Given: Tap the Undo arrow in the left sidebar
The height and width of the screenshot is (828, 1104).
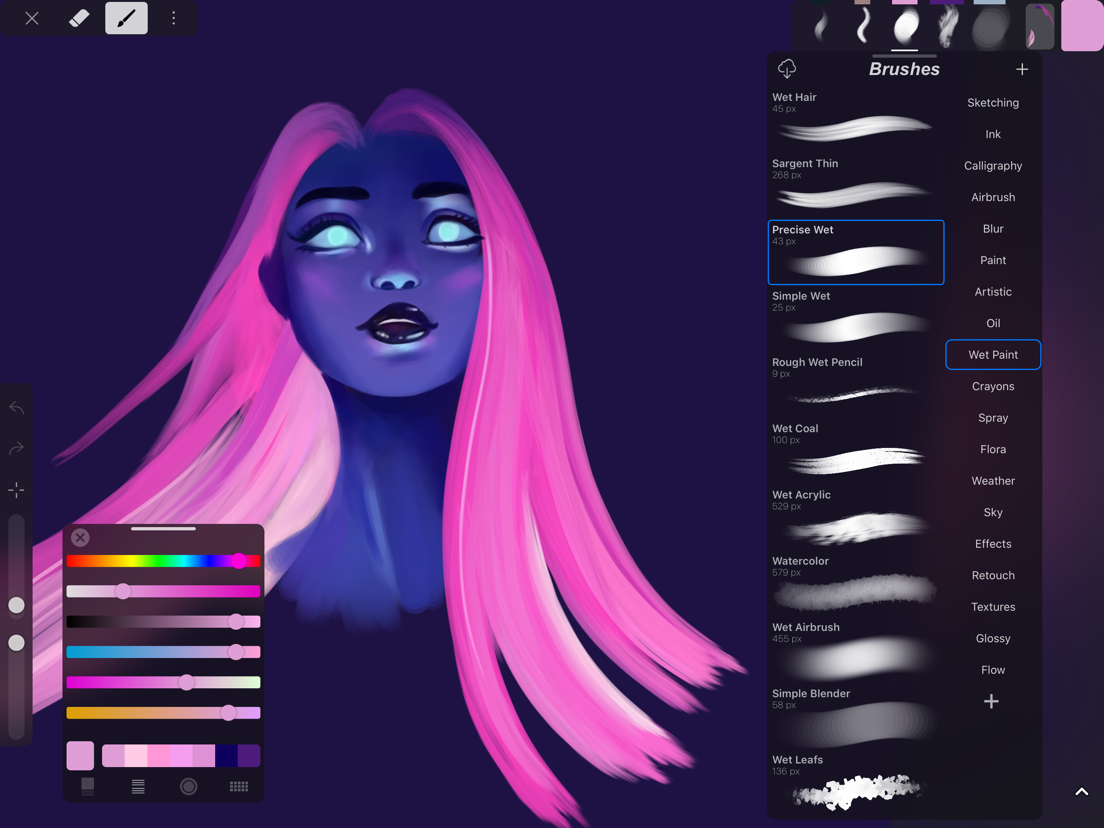Looking at the screenshot, I should pos(16,407).
